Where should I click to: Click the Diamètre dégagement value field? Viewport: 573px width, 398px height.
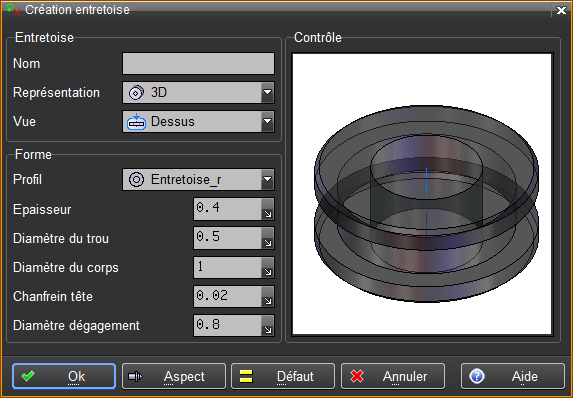228,326
